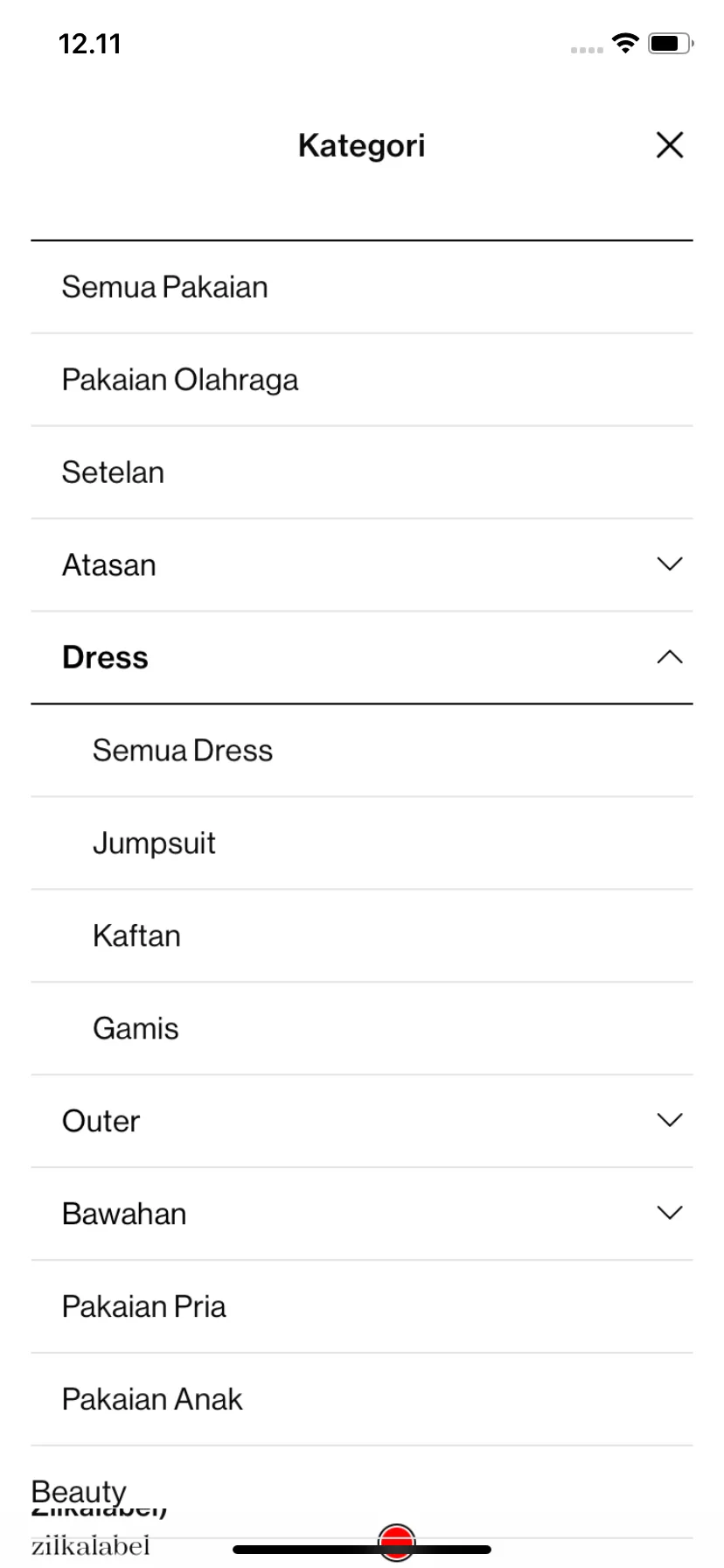
Task: Open the Pakaian Anak category
Action: pos(362,1400)
